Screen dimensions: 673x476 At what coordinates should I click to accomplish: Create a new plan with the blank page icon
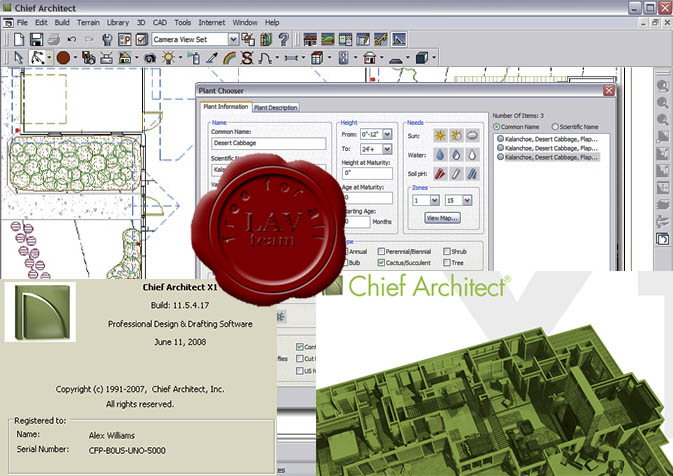(19, 39)
